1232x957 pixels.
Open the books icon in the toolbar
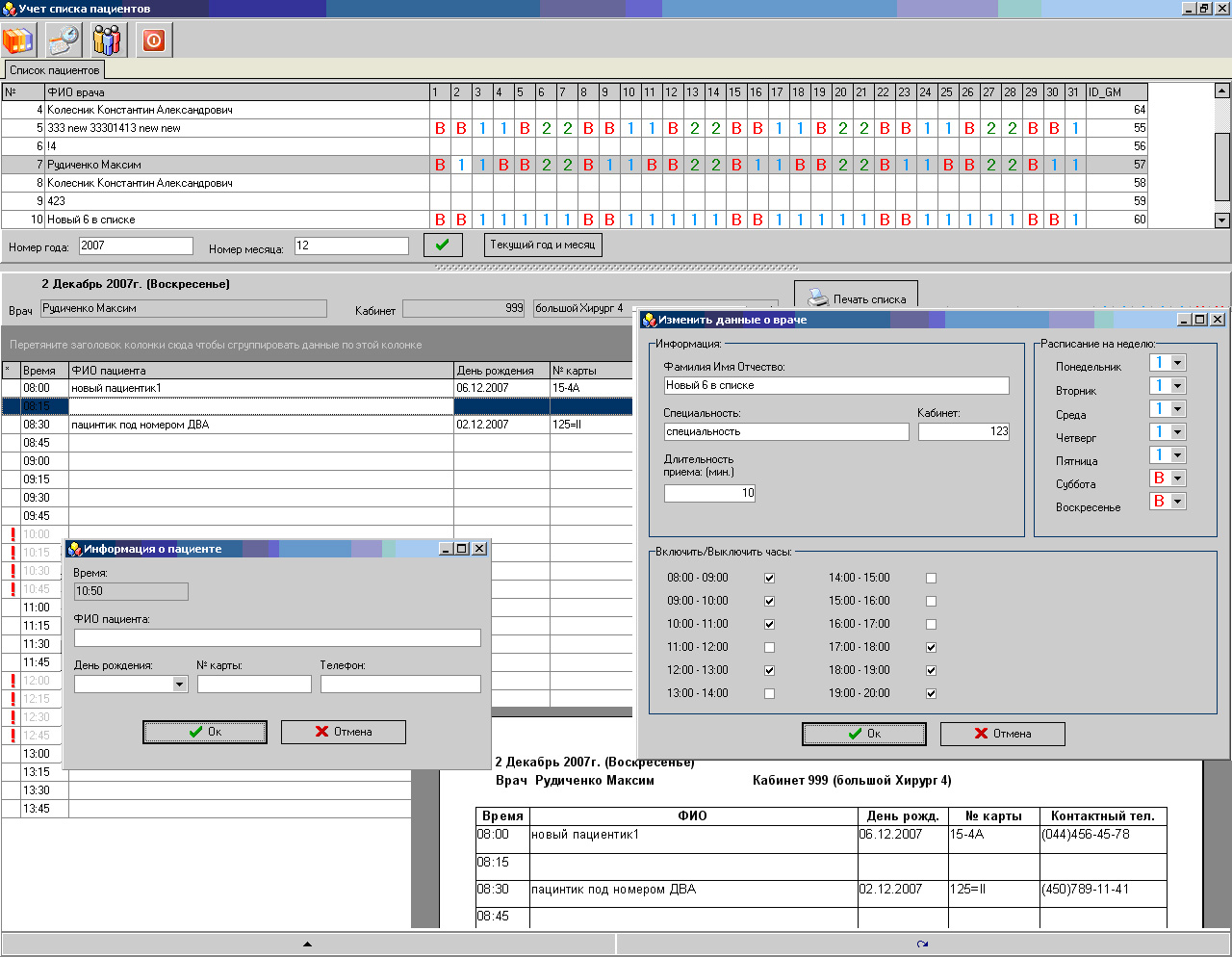click(17, 40)
